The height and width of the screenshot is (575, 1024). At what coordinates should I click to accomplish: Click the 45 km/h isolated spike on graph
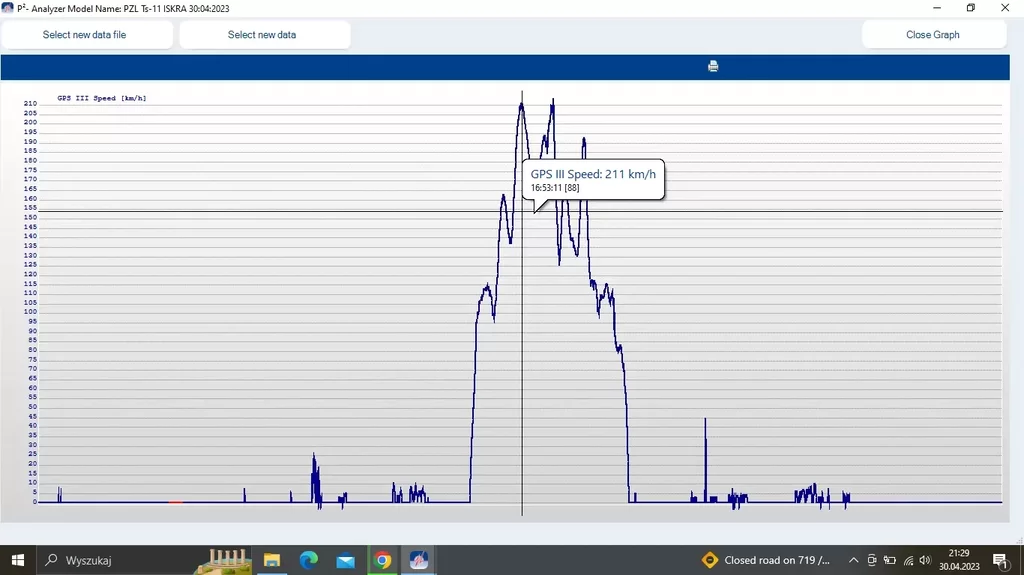(x=705, y=420)
